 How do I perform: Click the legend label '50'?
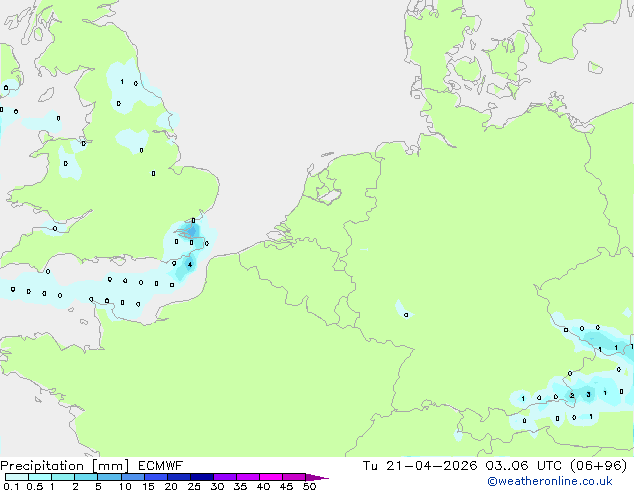click(x=310, y=486)
